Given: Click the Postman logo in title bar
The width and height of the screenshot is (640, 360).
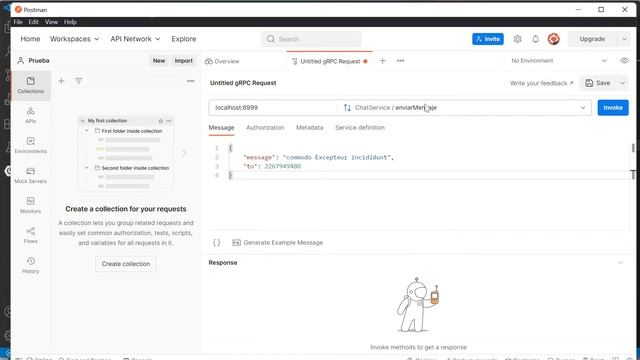Looking at the screenshot, I should coord(18,9).
